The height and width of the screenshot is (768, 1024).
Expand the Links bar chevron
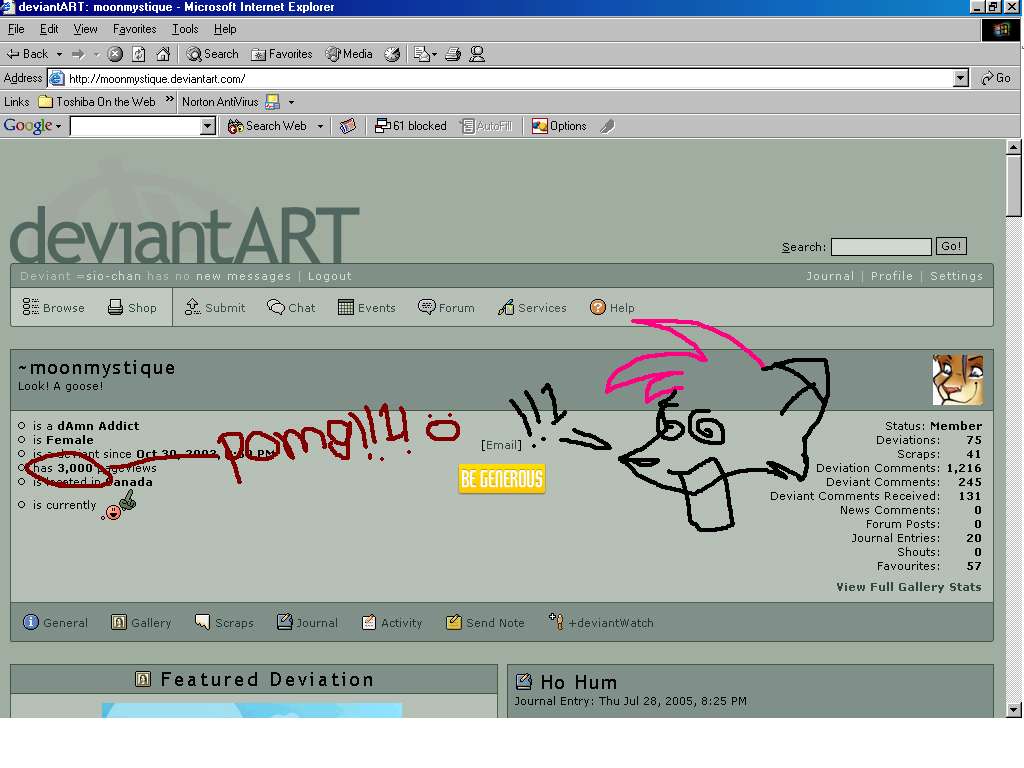[x=170, y=99]
